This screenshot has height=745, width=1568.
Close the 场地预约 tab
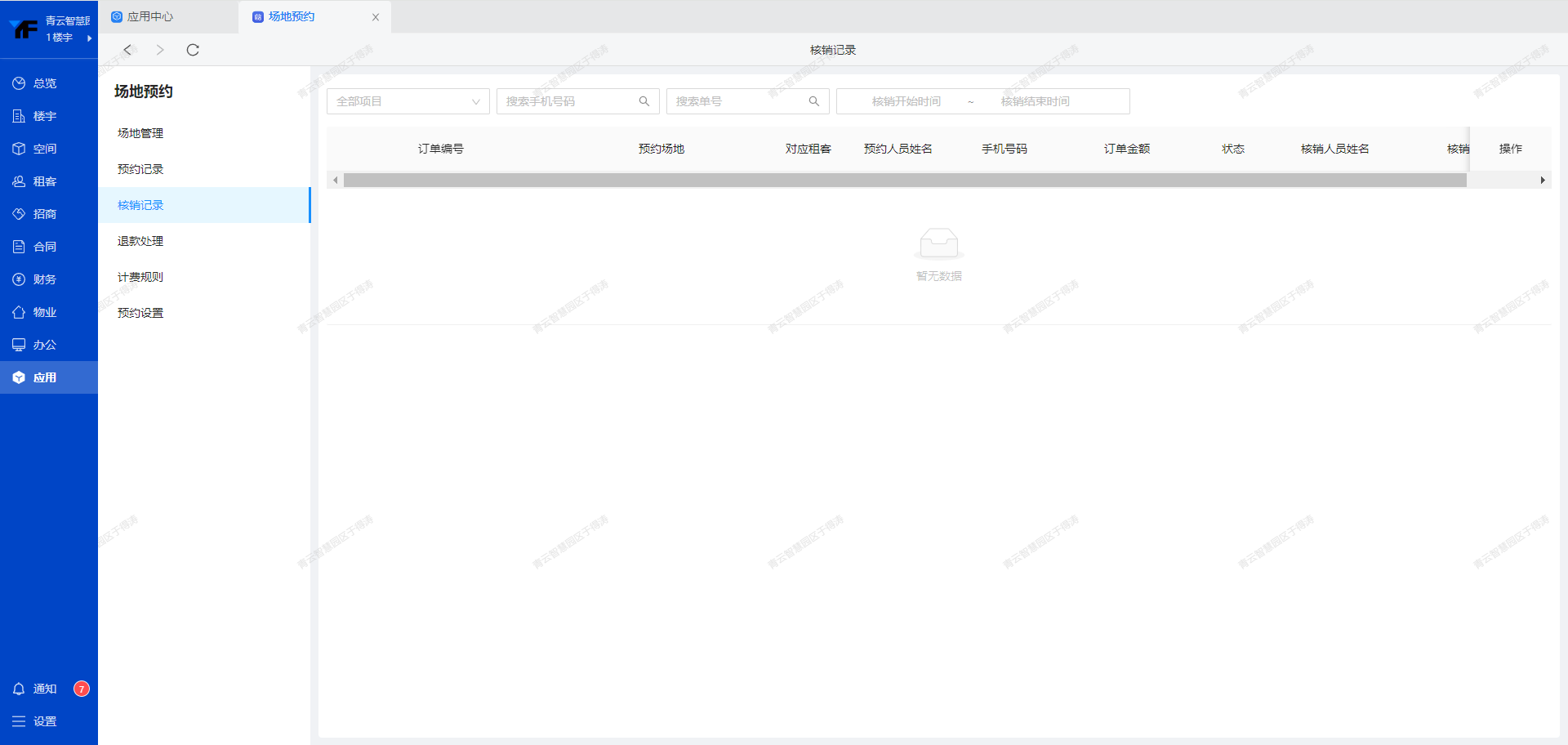click(376, 17)
